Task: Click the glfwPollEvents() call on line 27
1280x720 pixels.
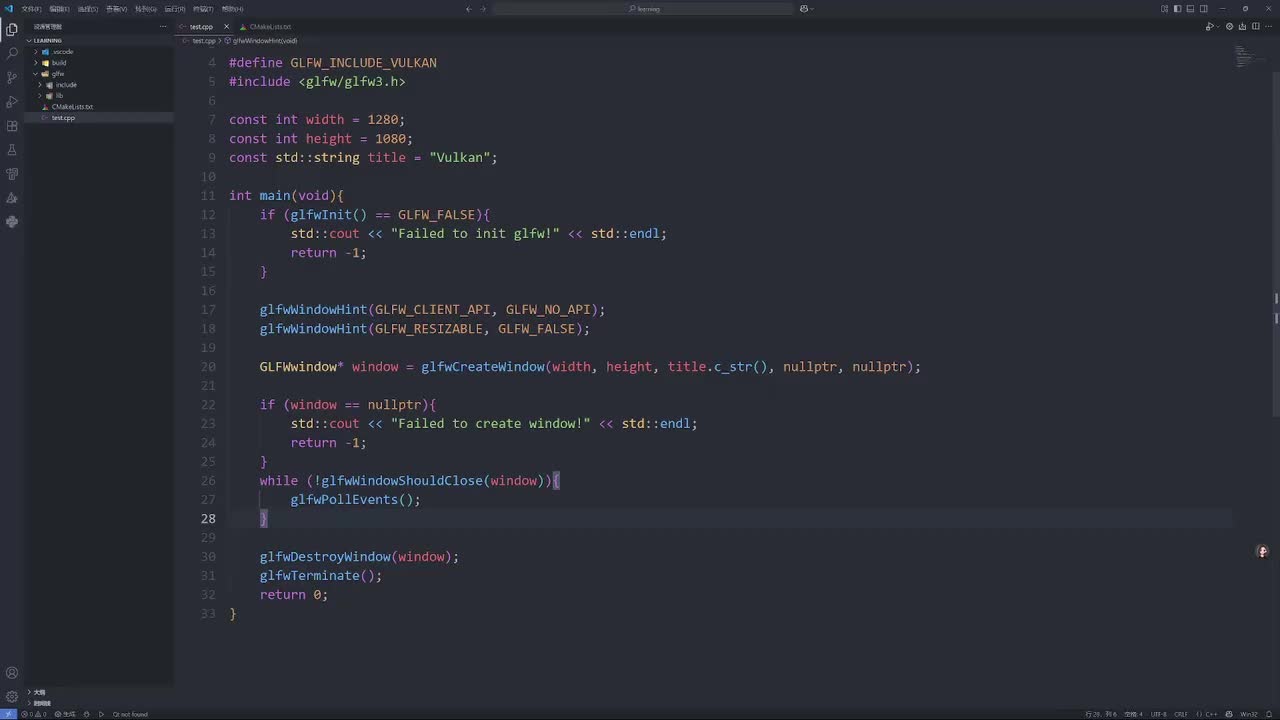Action: coord(356,500)
